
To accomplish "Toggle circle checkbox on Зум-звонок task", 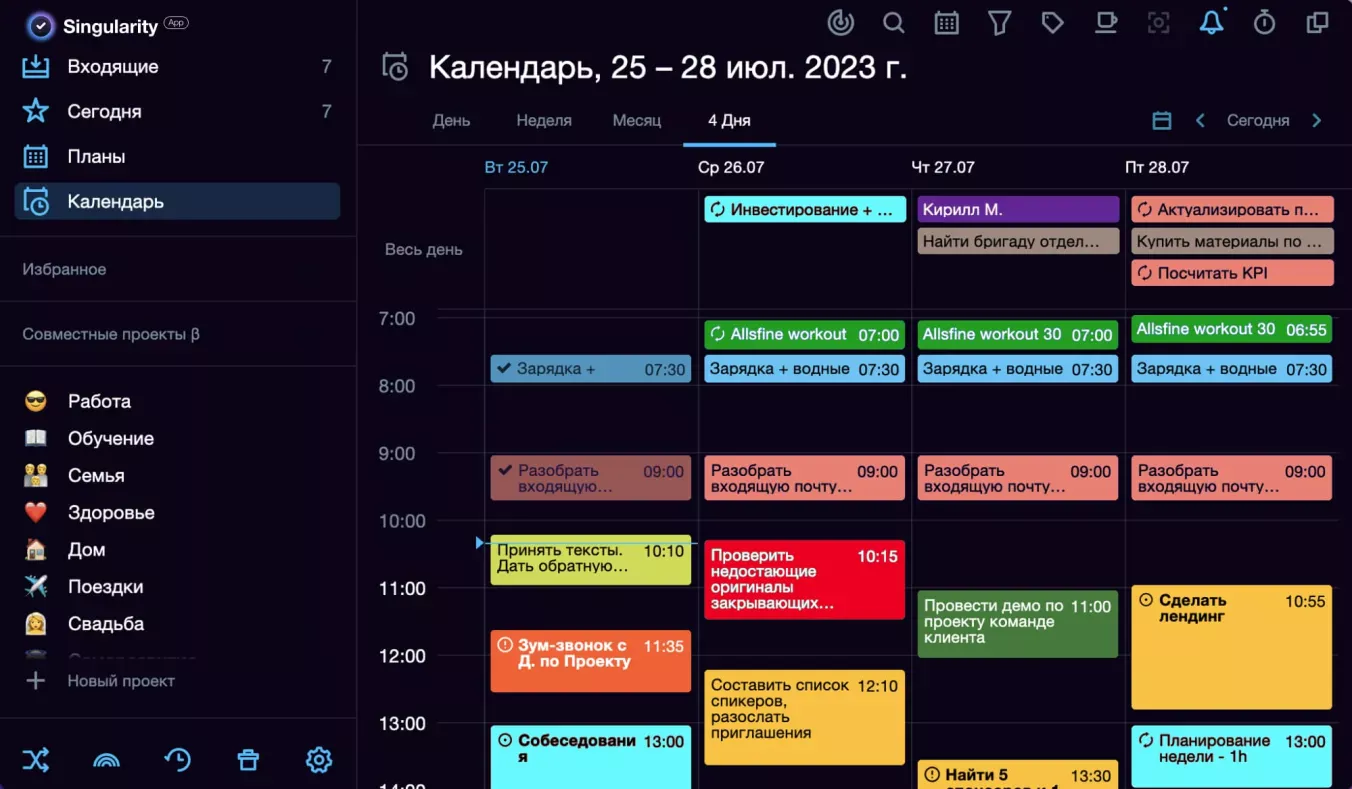I will 505,645.
